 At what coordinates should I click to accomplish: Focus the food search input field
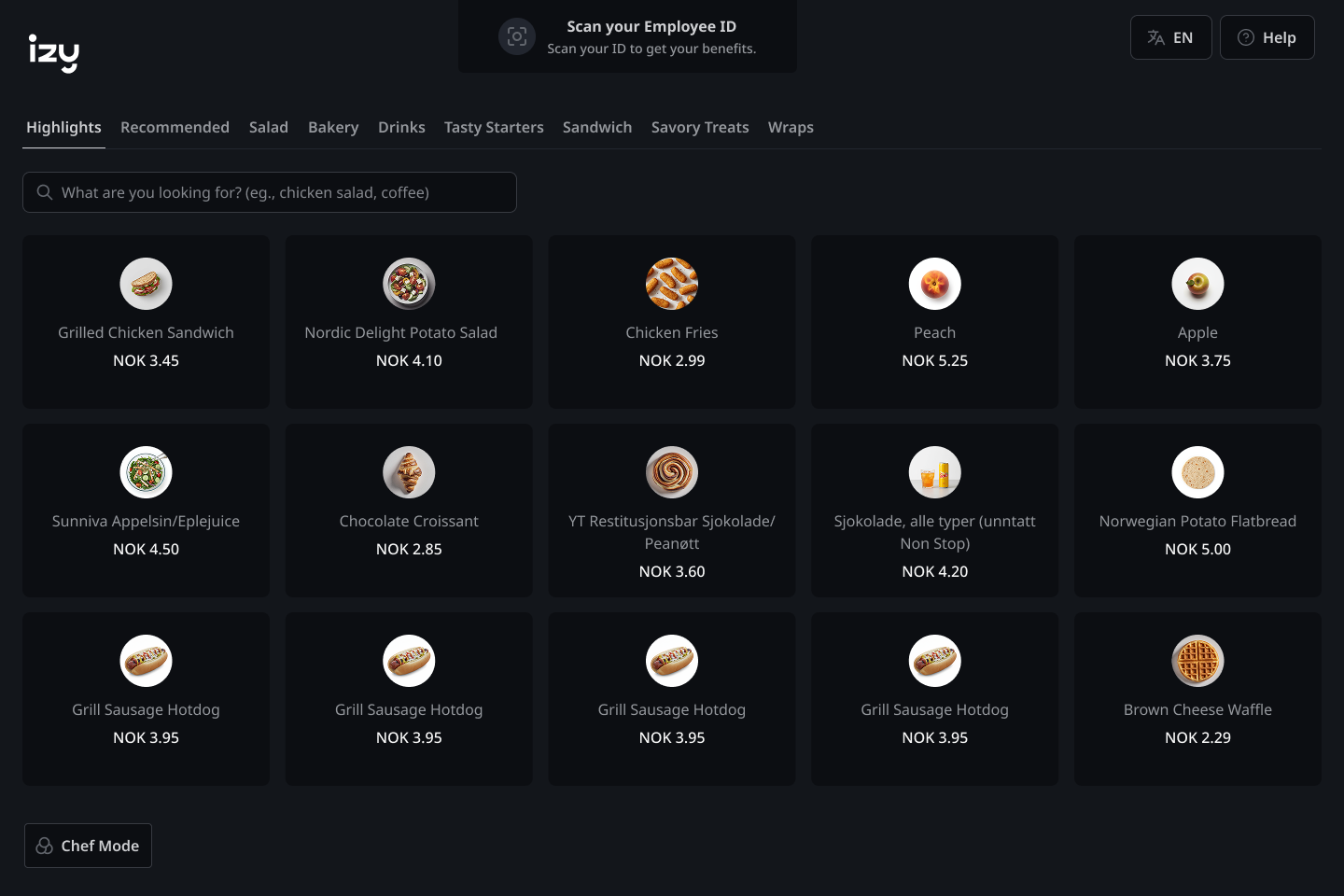click(280, 192)
